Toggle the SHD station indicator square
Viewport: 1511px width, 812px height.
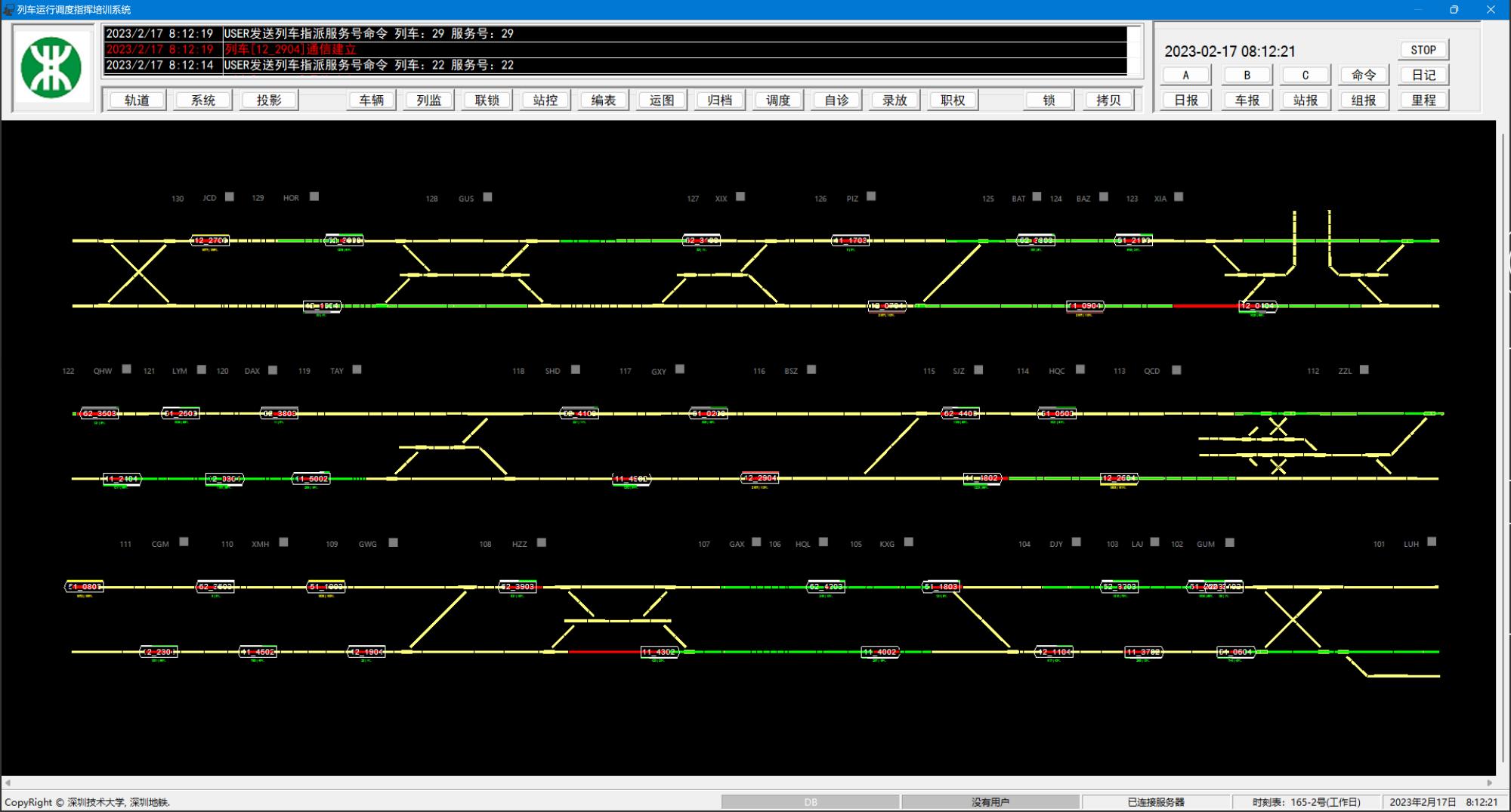coord(576,370)
